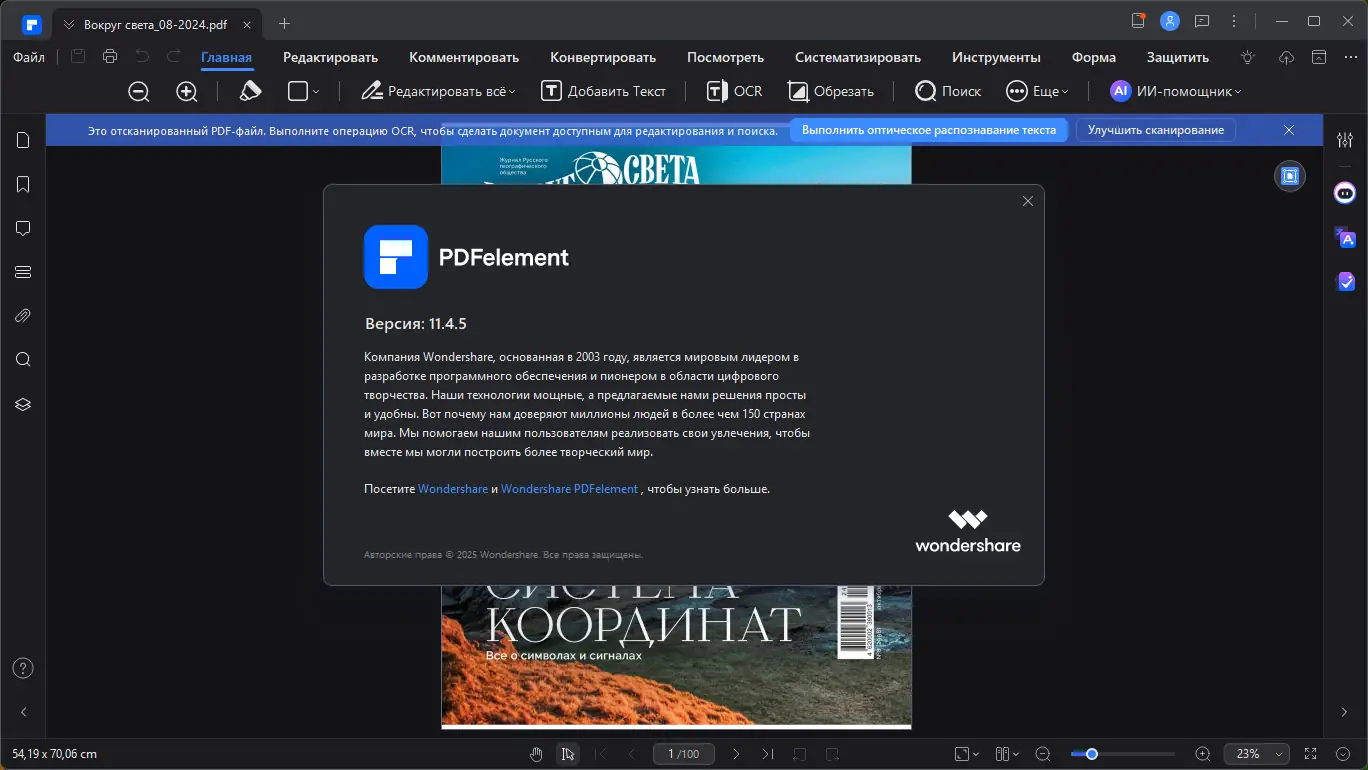The width and height of the screenshot is (1368, 770).
Task: Follow the Wondershare PDFelement link
Action: (x=568, y=489)
